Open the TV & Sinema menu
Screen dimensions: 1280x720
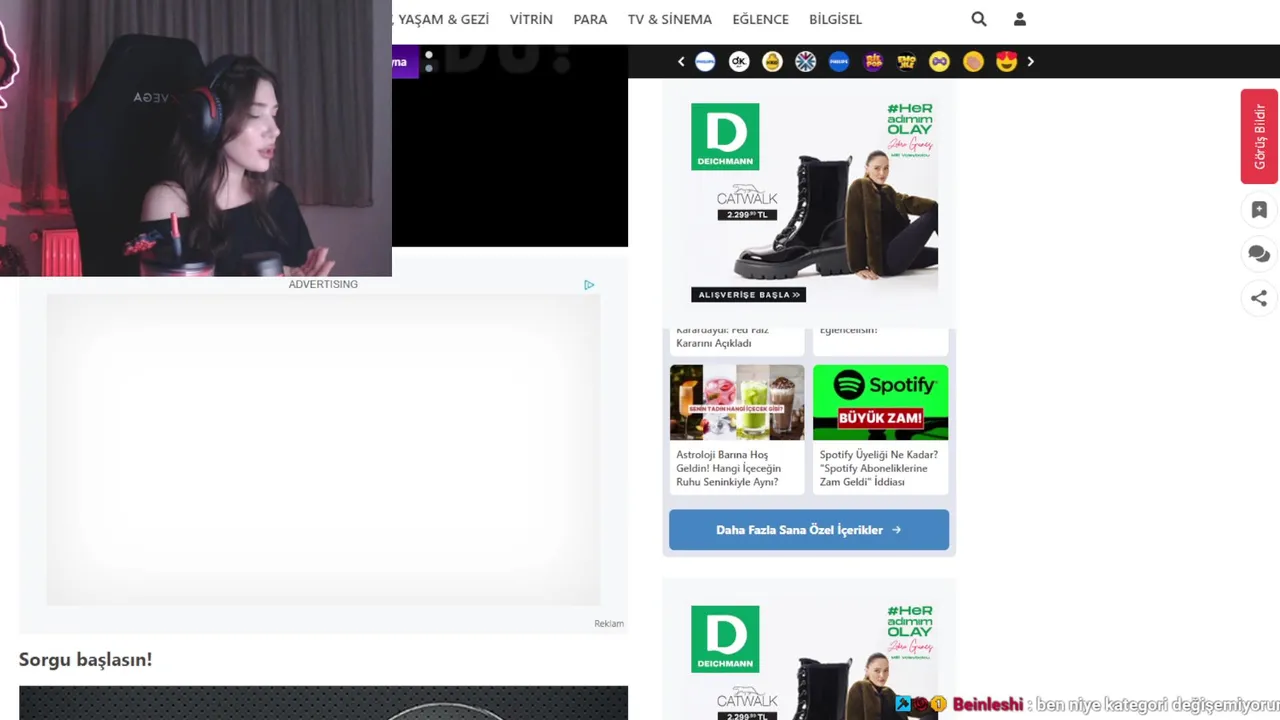670,19
